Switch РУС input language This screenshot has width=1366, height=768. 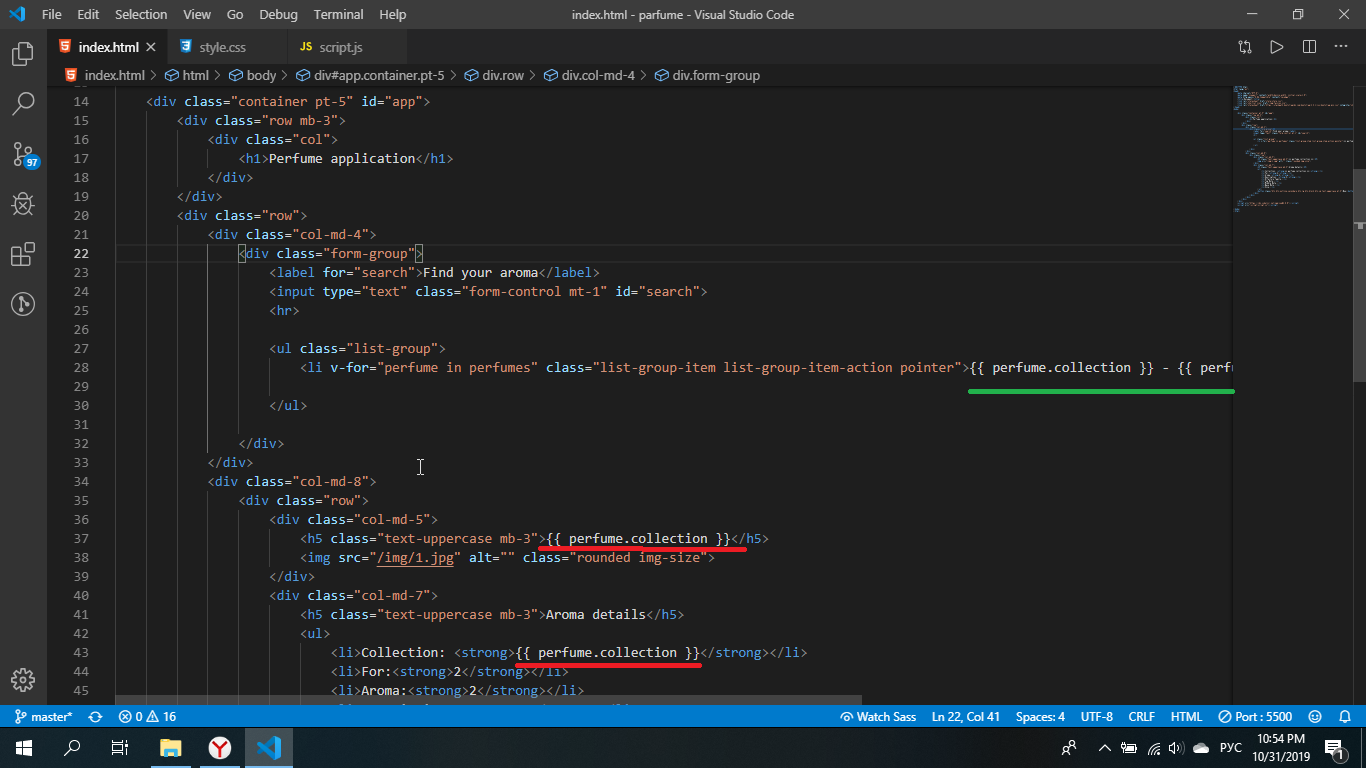[1231, 747]
